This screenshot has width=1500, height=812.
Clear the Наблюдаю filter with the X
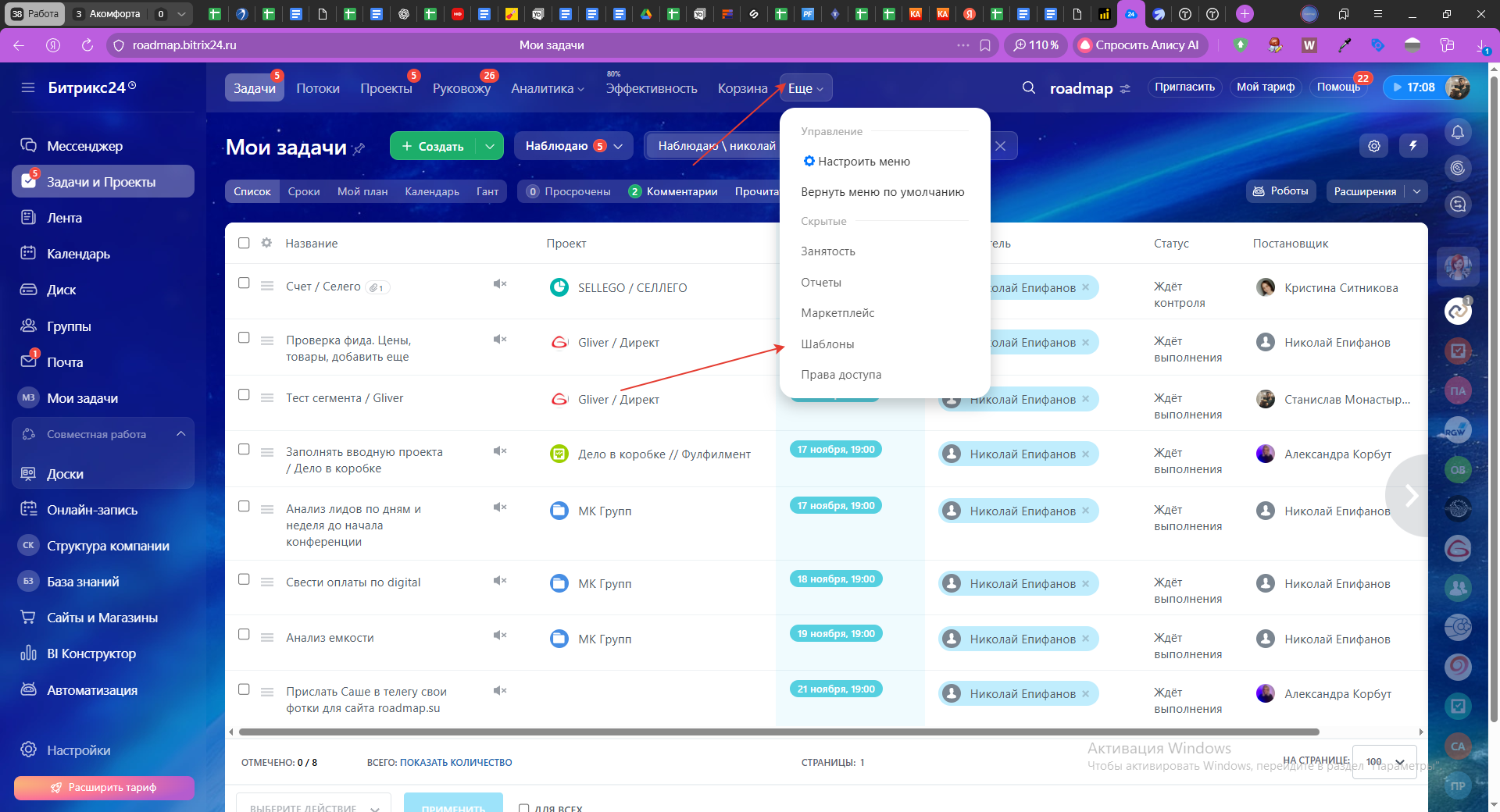point(1000,146)
